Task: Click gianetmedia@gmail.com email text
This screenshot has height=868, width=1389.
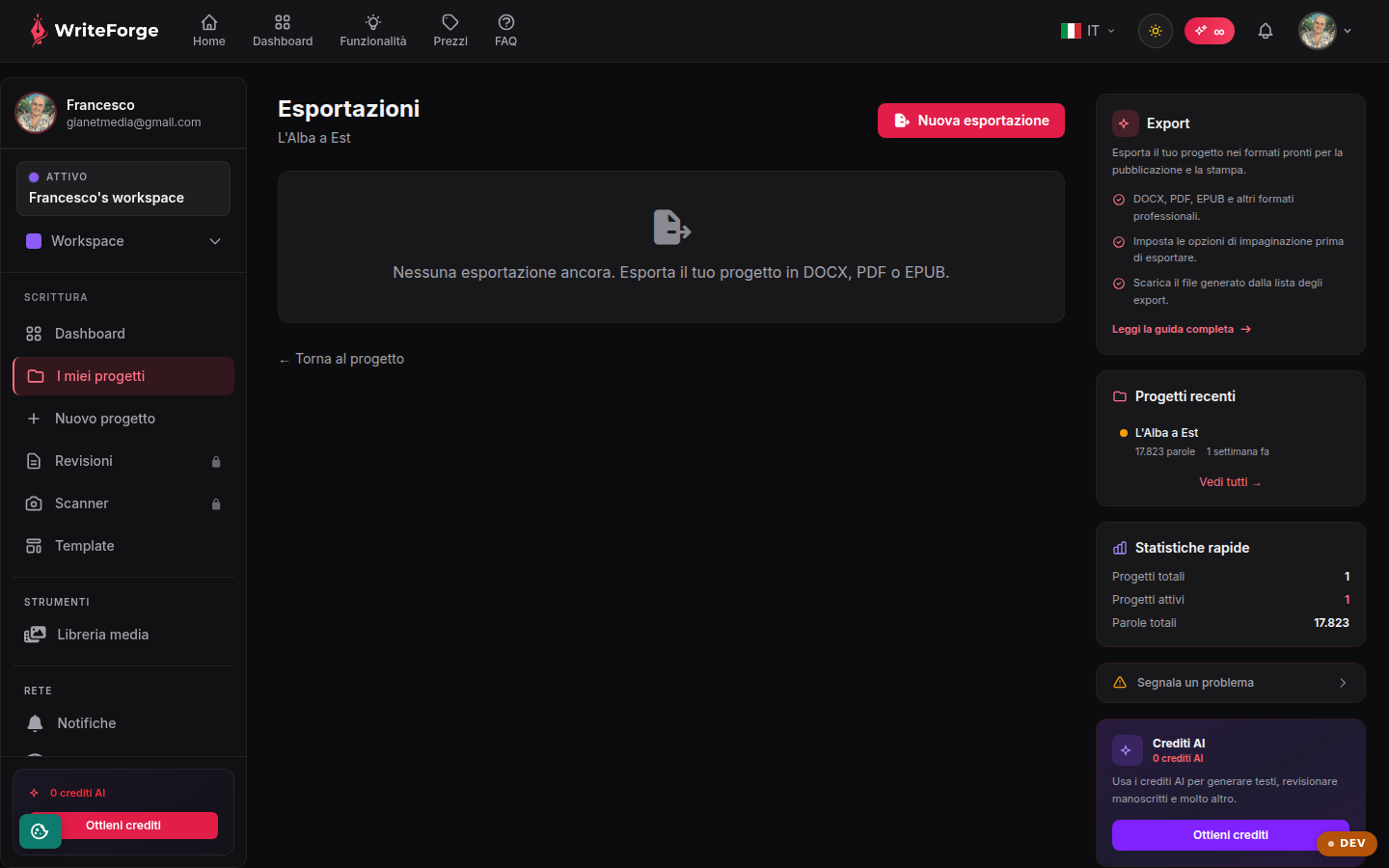Action: [134, 122]
